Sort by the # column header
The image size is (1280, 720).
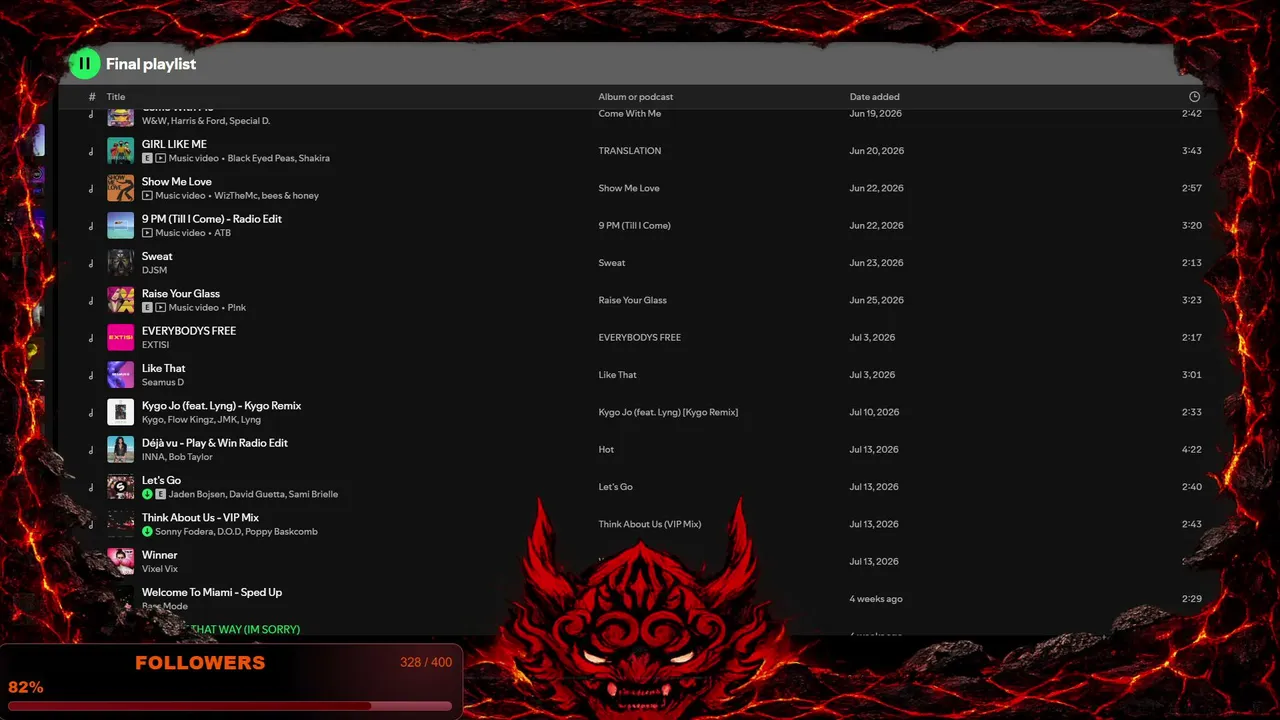92,97
